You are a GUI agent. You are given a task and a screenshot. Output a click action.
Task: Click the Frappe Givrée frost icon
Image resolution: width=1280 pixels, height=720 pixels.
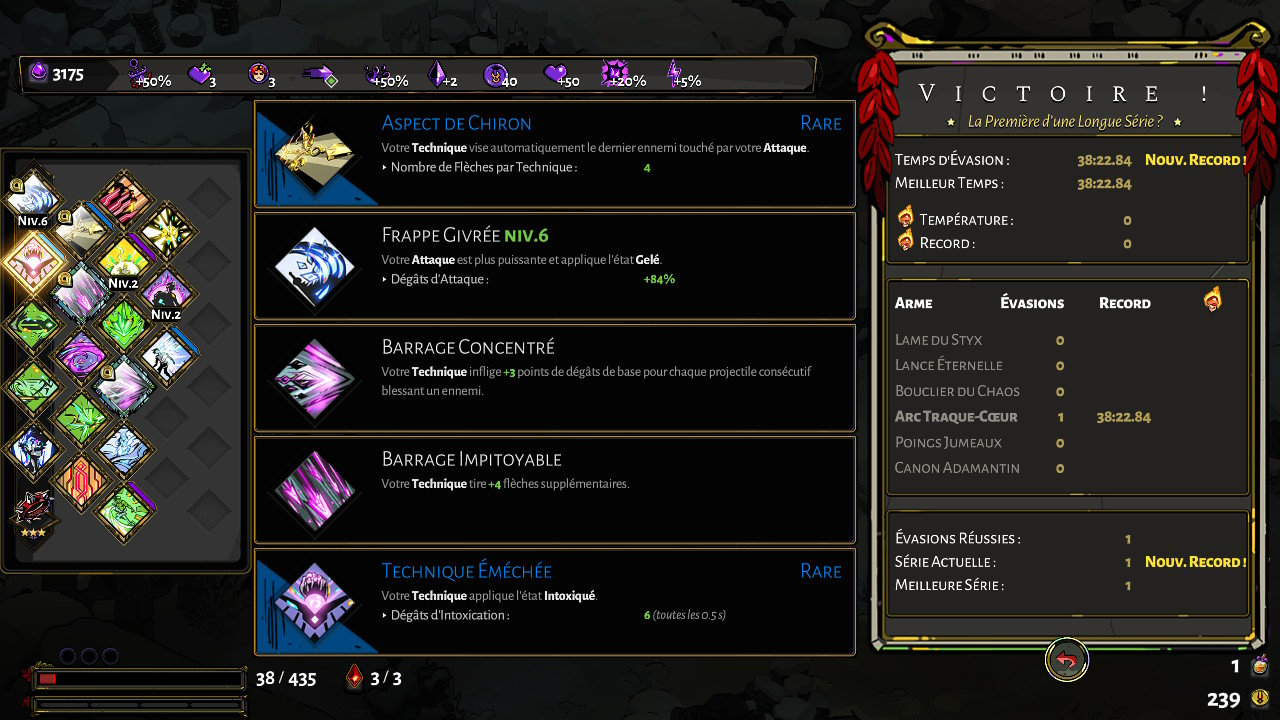pos(315,266)
